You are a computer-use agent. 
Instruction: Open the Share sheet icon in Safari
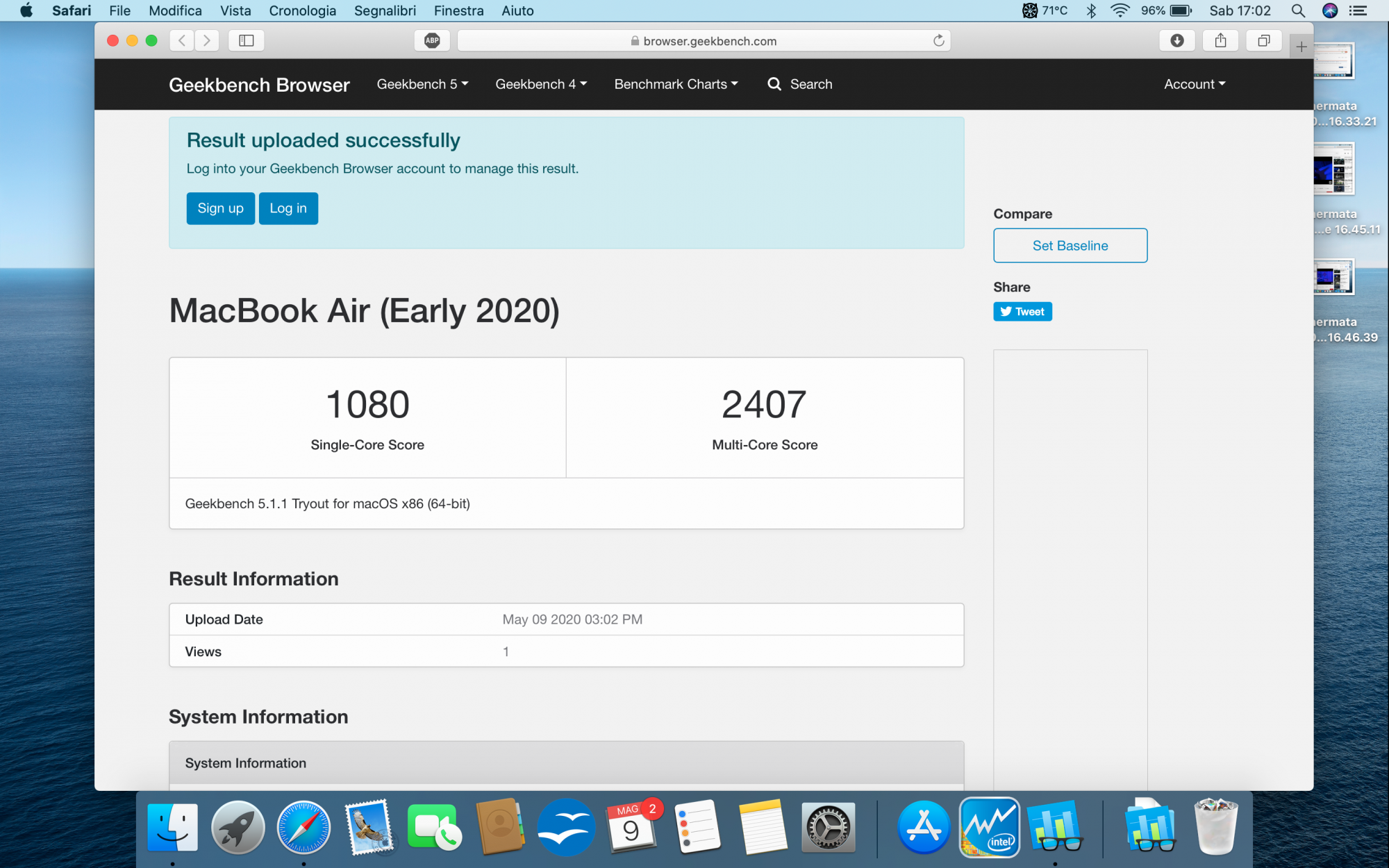[x=1220, y=40]
